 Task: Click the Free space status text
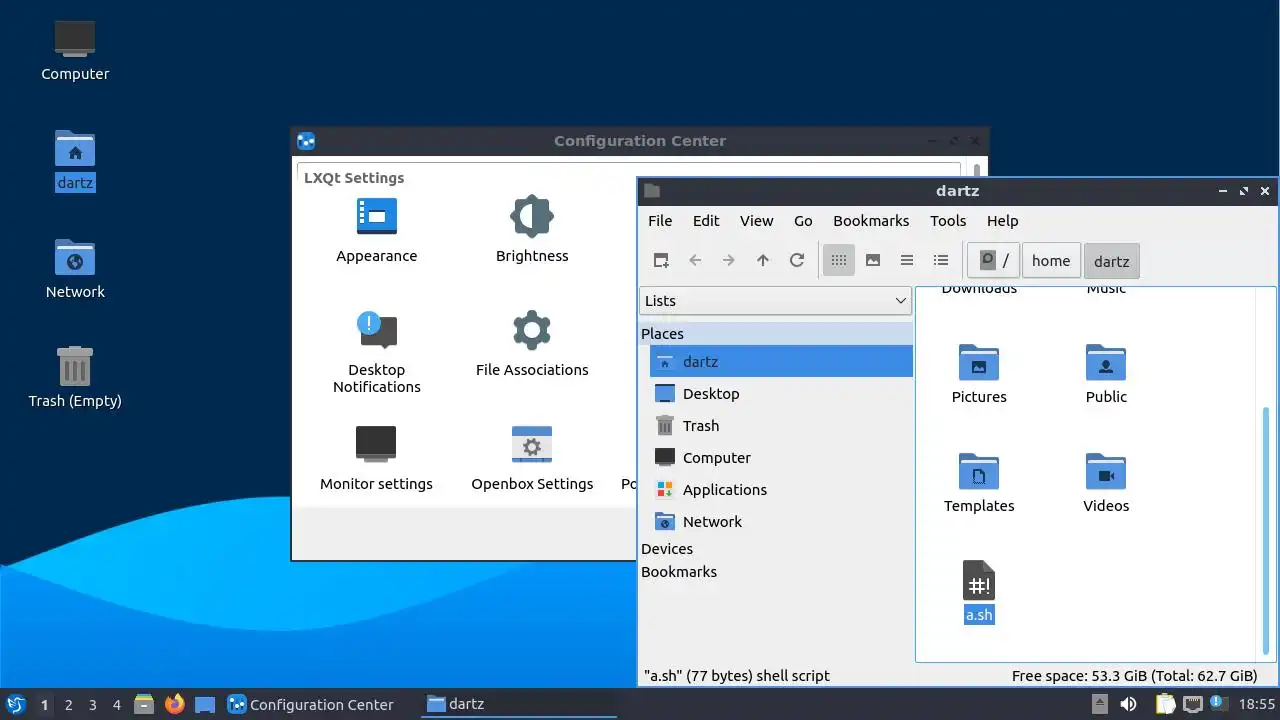click(x=1134, y=675)
